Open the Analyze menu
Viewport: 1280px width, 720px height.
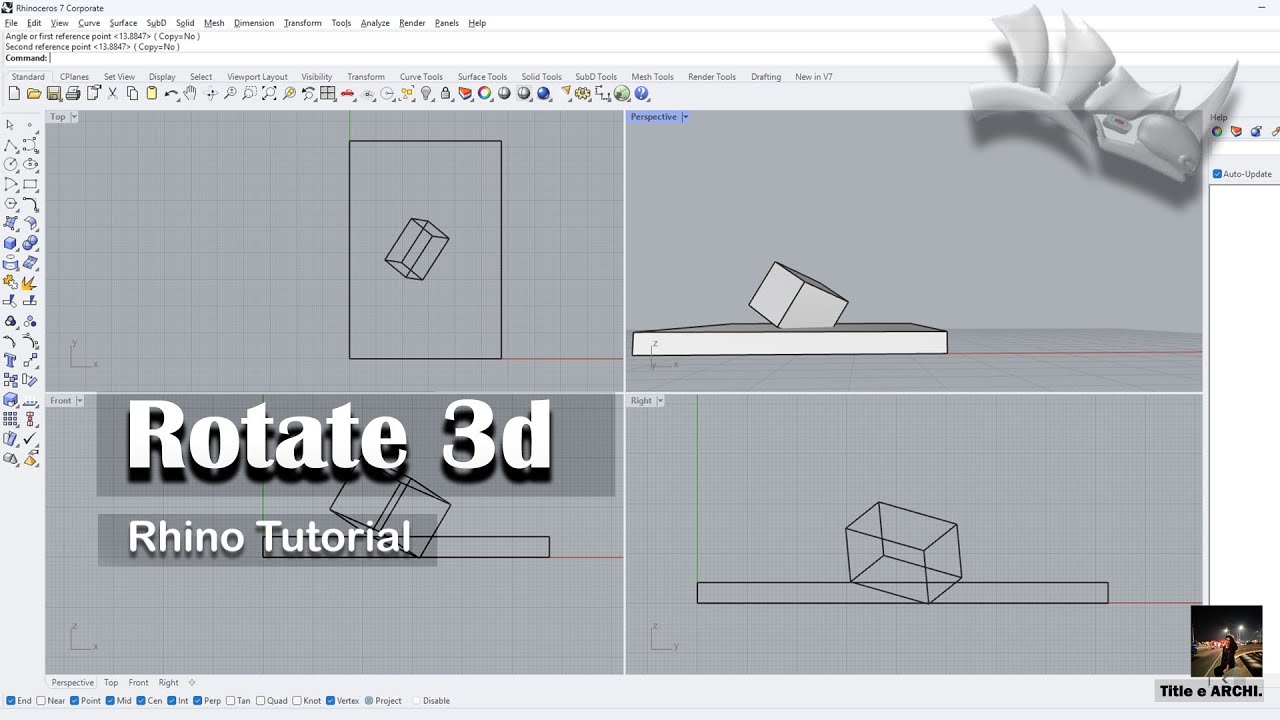[x=375, y=23]
